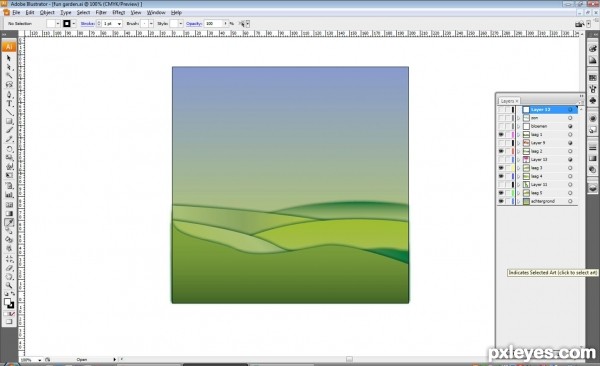This screenshot has height=366, width=600.
Task: Click the Stroke link in control bar
Action: point(87,24)
